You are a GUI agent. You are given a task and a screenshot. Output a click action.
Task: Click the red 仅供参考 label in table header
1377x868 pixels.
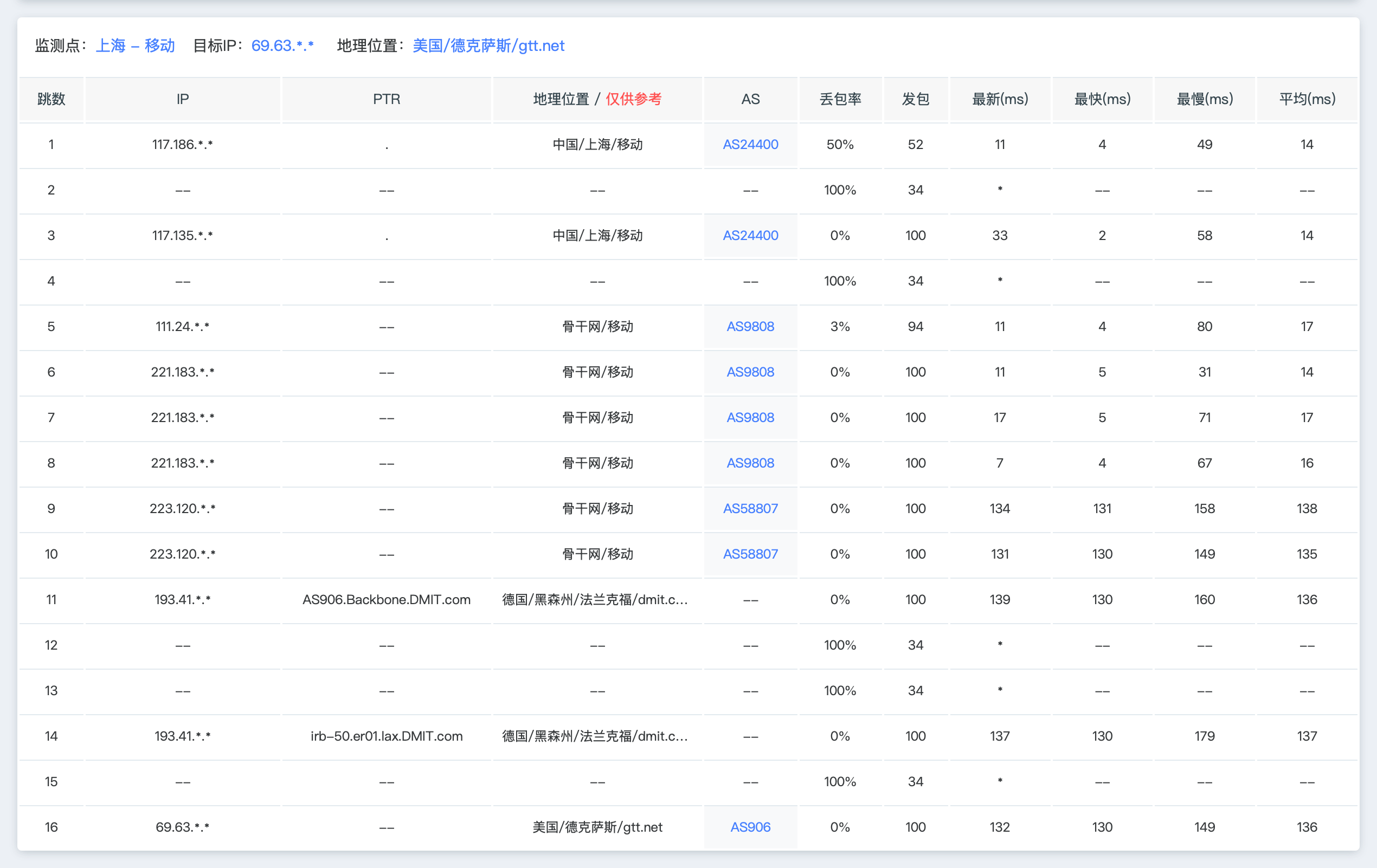(635, 99)
